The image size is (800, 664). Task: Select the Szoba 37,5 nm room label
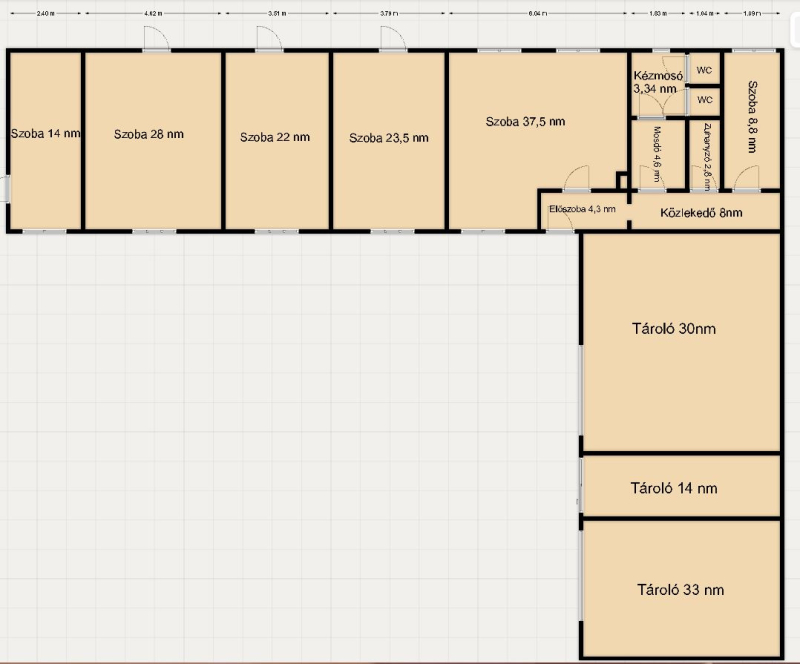click(526, 122)
